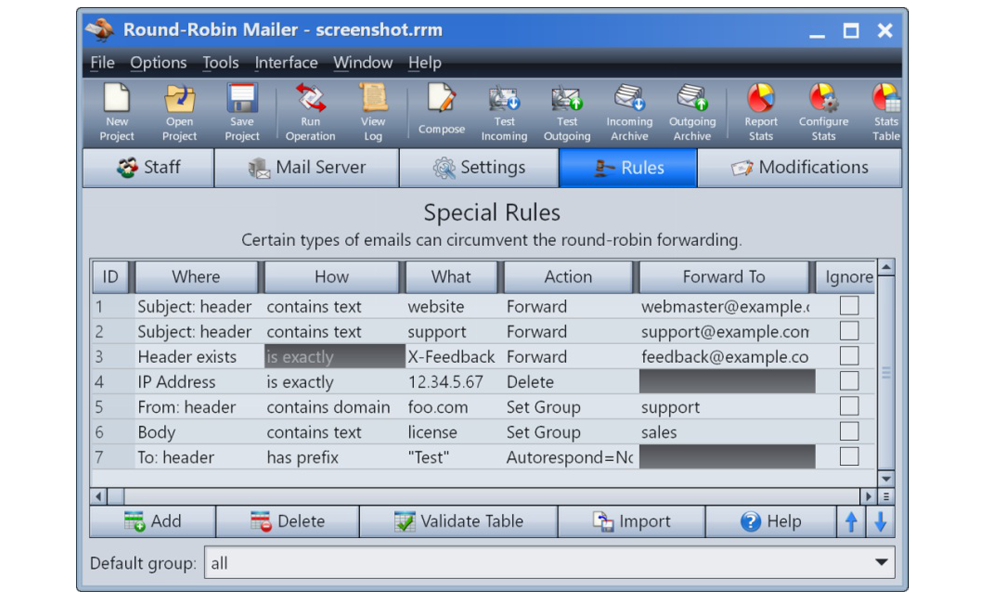The height and width of the screenshot is (600, 1000).
Task: Click the Test Outgoing icon
Action: [x=567, y=105]
